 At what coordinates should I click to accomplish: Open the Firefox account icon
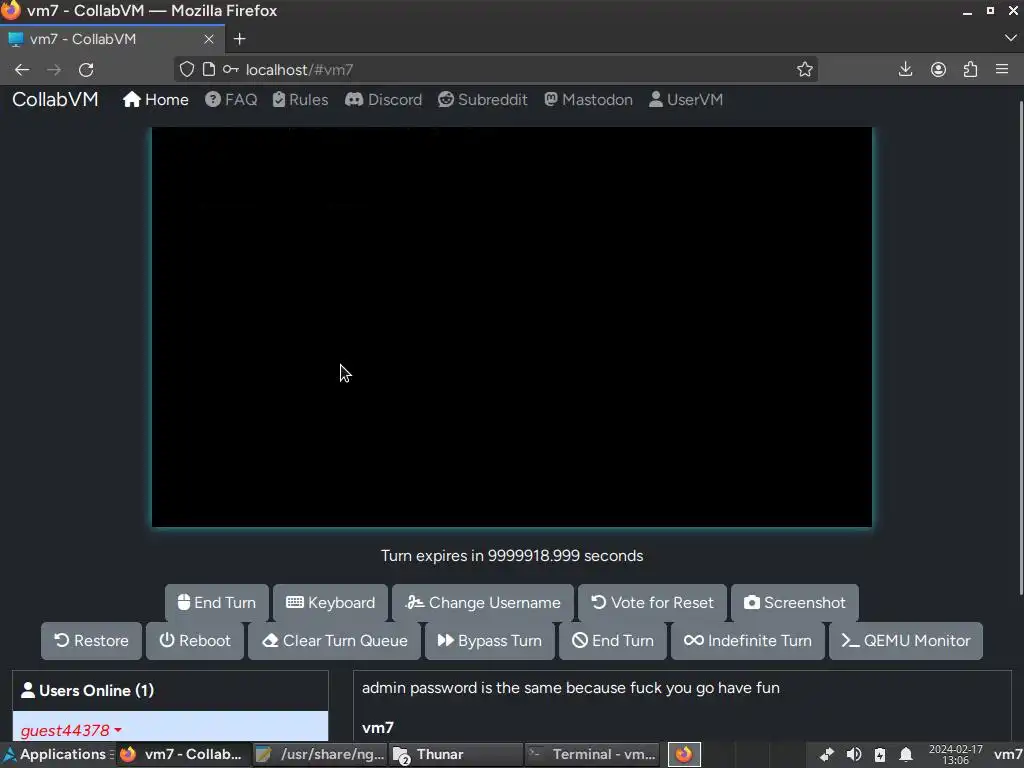[938, 69]
